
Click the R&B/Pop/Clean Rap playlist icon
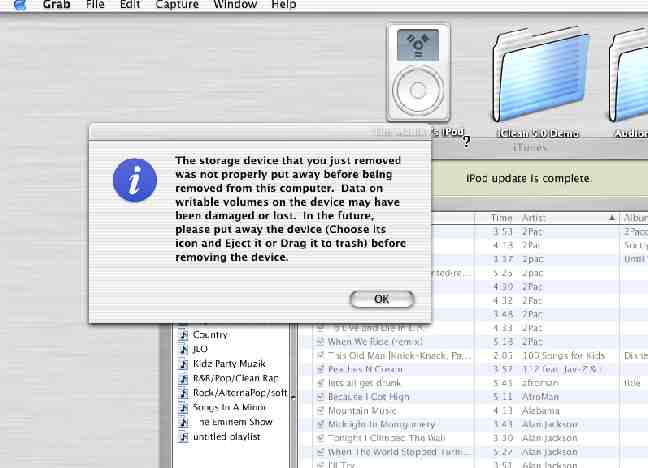point(183,378)
